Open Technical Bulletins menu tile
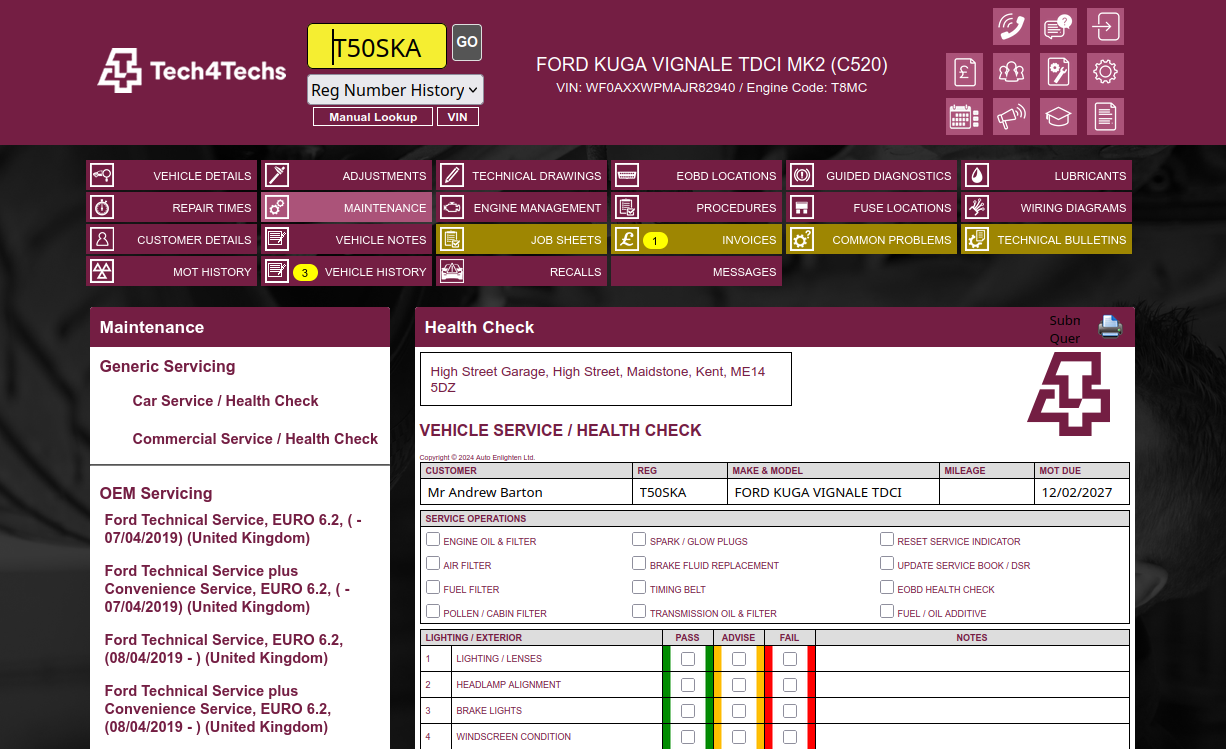 (x=1046, y=239)
